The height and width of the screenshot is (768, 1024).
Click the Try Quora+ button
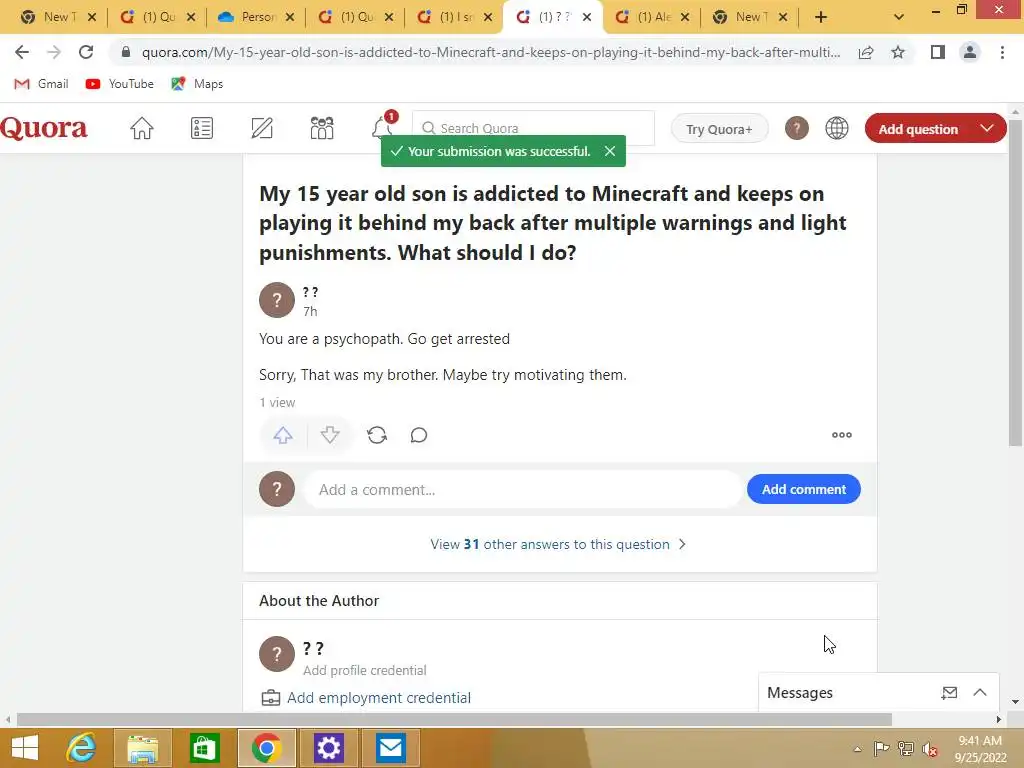click(719, 129)
